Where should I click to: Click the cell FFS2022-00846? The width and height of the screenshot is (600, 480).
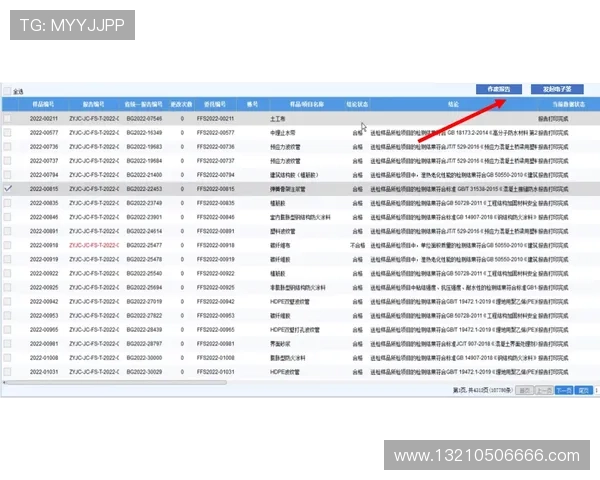(x=215, y=217)
